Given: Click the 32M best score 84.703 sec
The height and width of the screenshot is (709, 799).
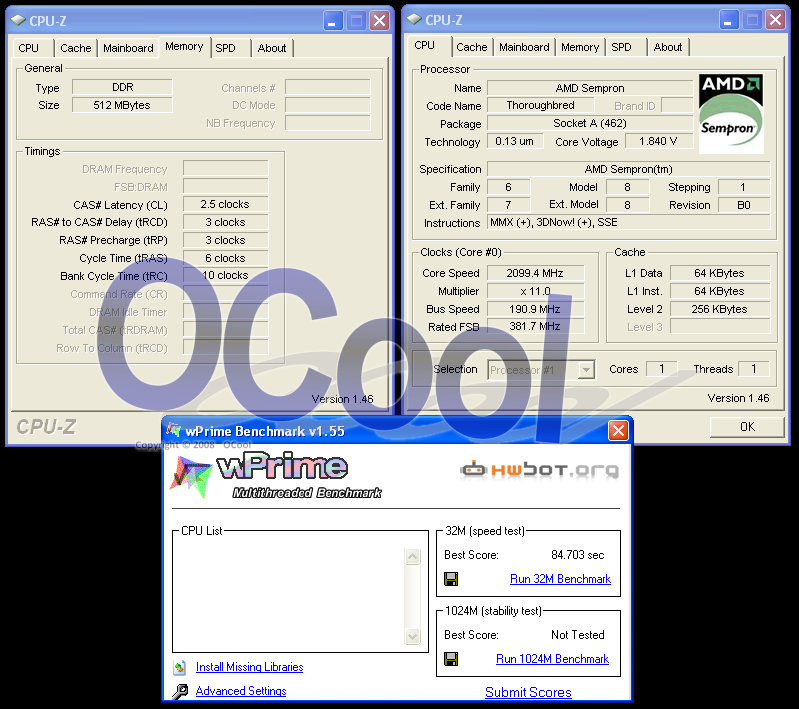Looking at the screenshot, I should click(577, 555).
